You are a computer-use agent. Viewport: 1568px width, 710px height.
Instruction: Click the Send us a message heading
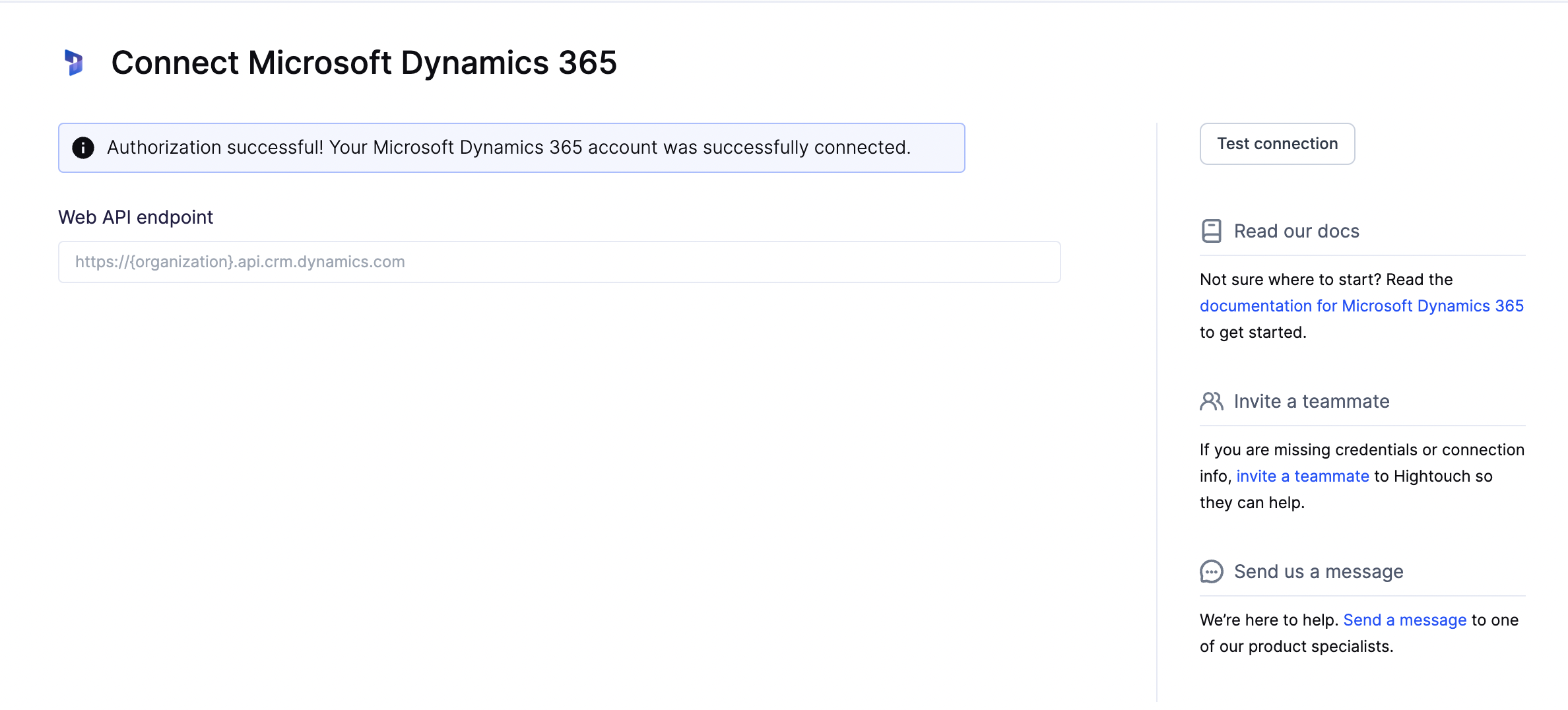click(1318, 571)
